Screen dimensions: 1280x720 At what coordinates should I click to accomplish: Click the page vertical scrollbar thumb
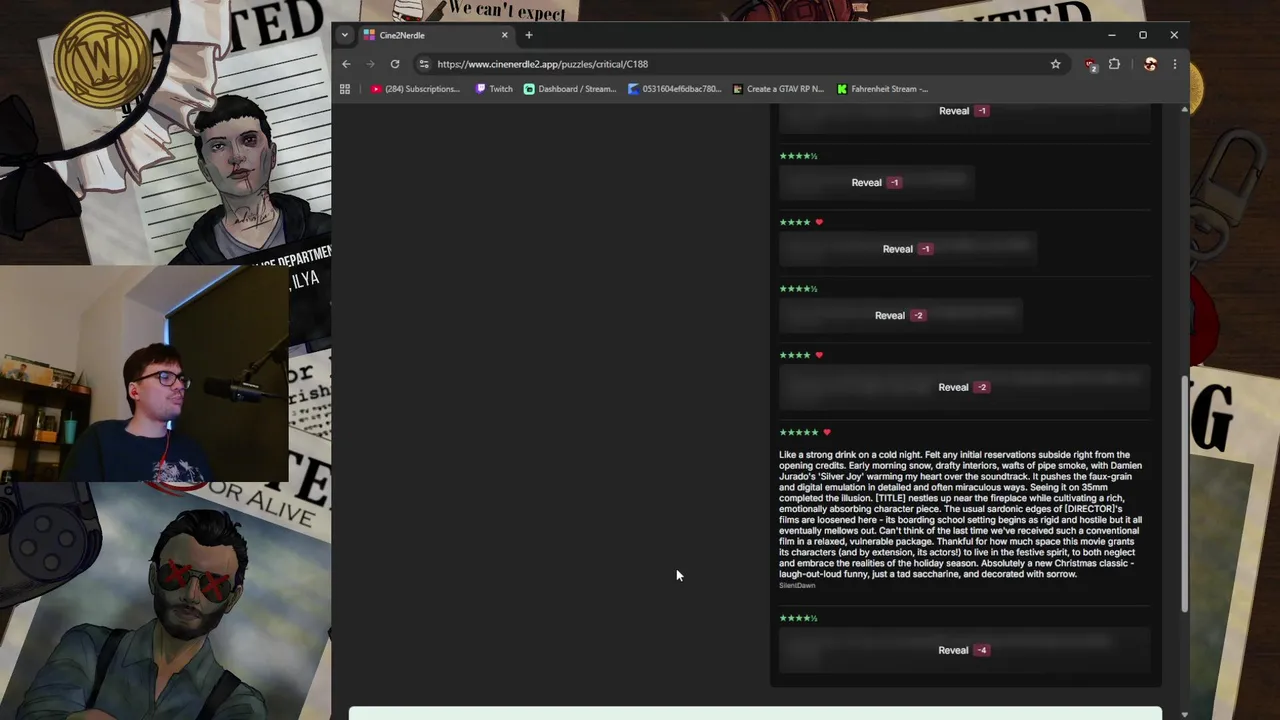click(1184, 493)
